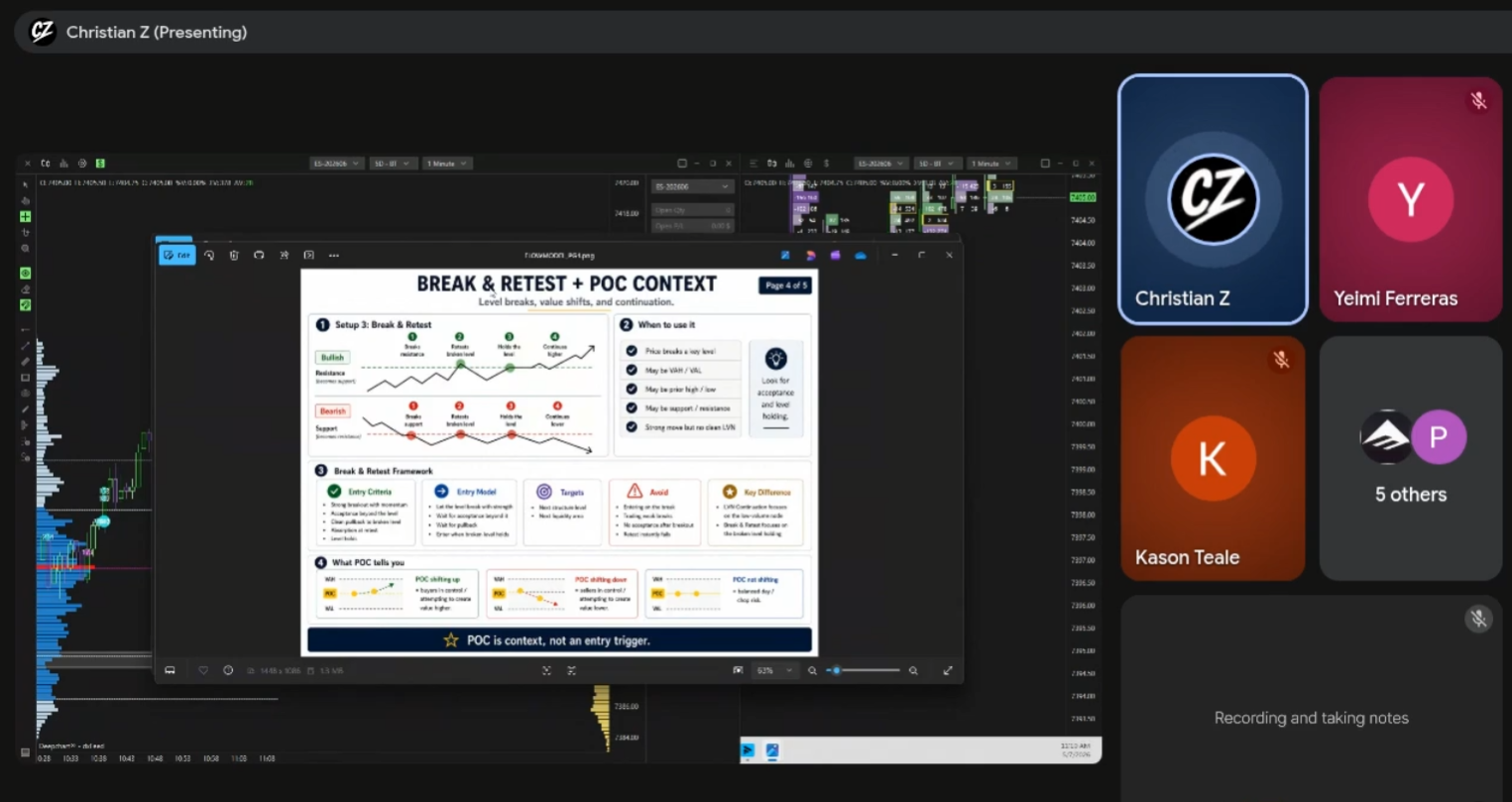Screen dimensions: 1512x802
Task: Rotate the image in photo viewer
Action: pyautogui.click(x=209, y=255)
